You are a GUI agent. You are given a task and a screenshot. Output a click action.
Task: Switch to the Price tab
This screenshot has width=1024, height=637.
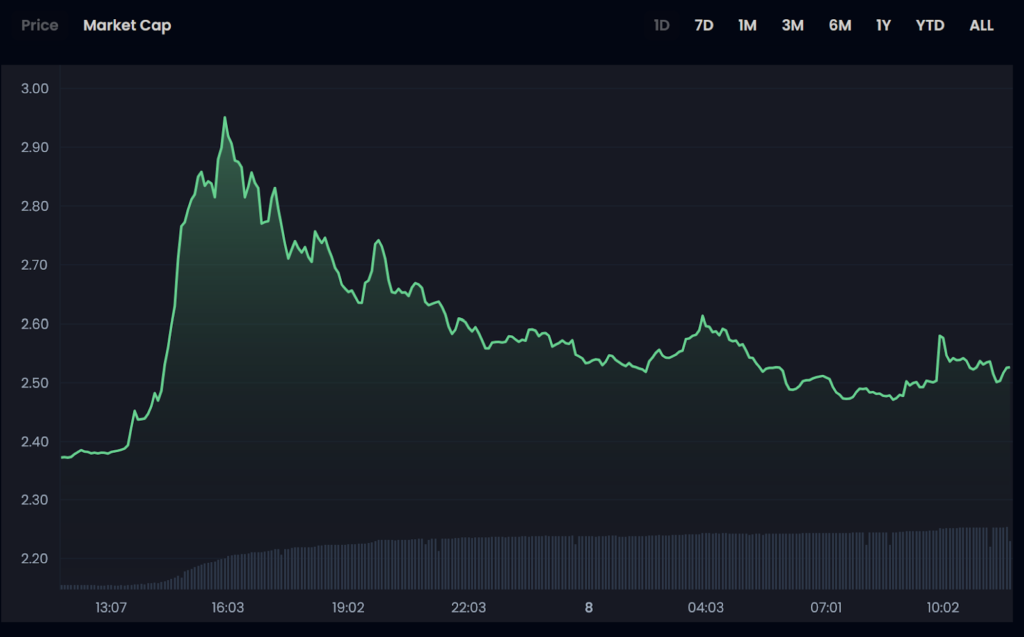[40, 25]
